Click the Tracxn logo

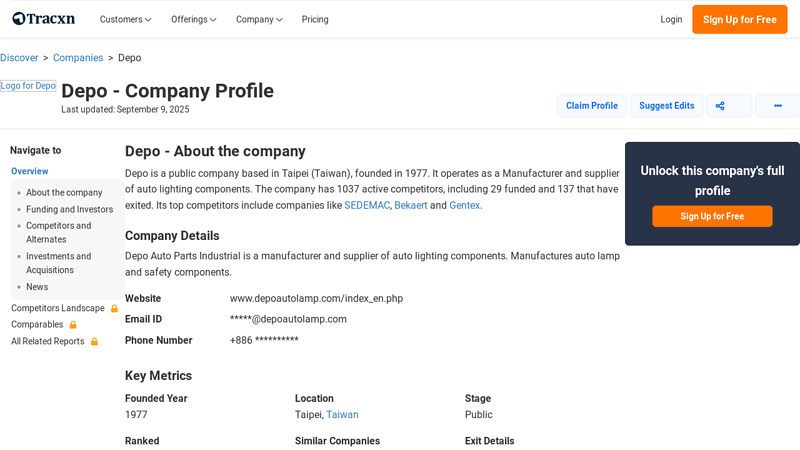point(43,19)
